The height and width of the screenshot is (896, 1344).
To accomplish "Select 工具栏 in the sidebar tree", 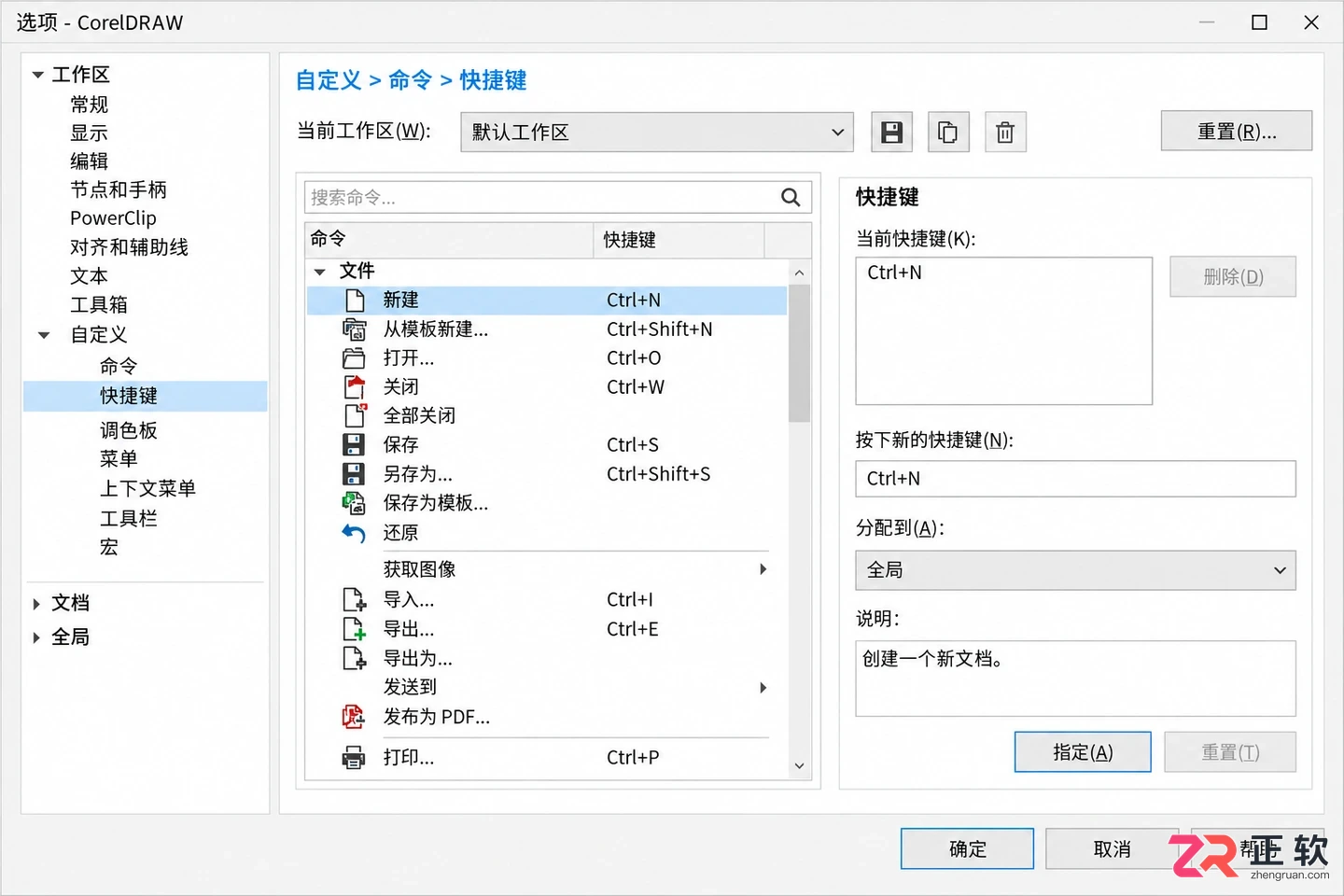I will pyautogui.click(x=129, y=518).
